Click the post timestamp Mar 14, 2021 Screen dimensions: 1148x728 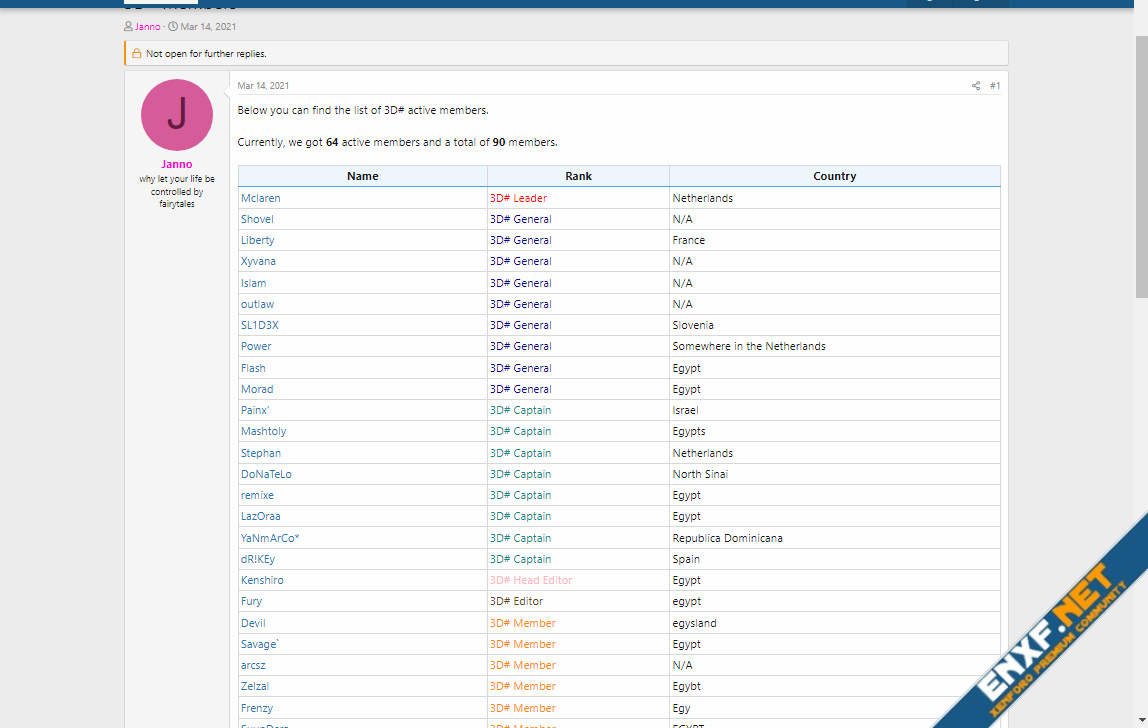pyautogui.click(x=263, y=86)
